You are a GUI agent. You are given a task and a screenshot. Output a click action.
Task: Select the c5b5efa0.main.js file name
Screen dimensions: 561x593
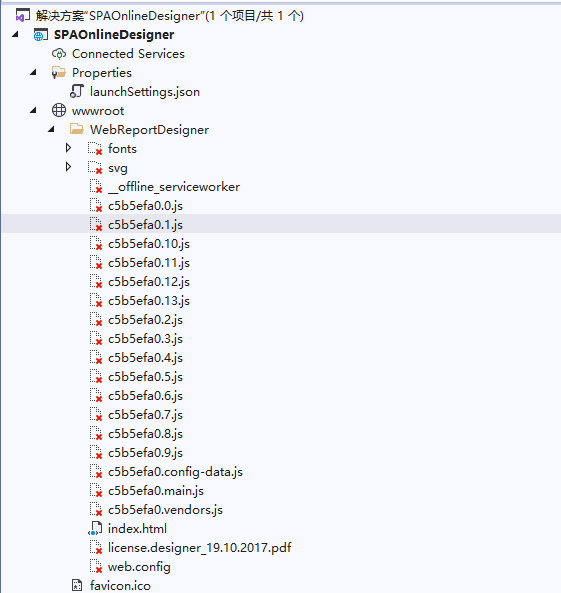click(x=156, y=491)
